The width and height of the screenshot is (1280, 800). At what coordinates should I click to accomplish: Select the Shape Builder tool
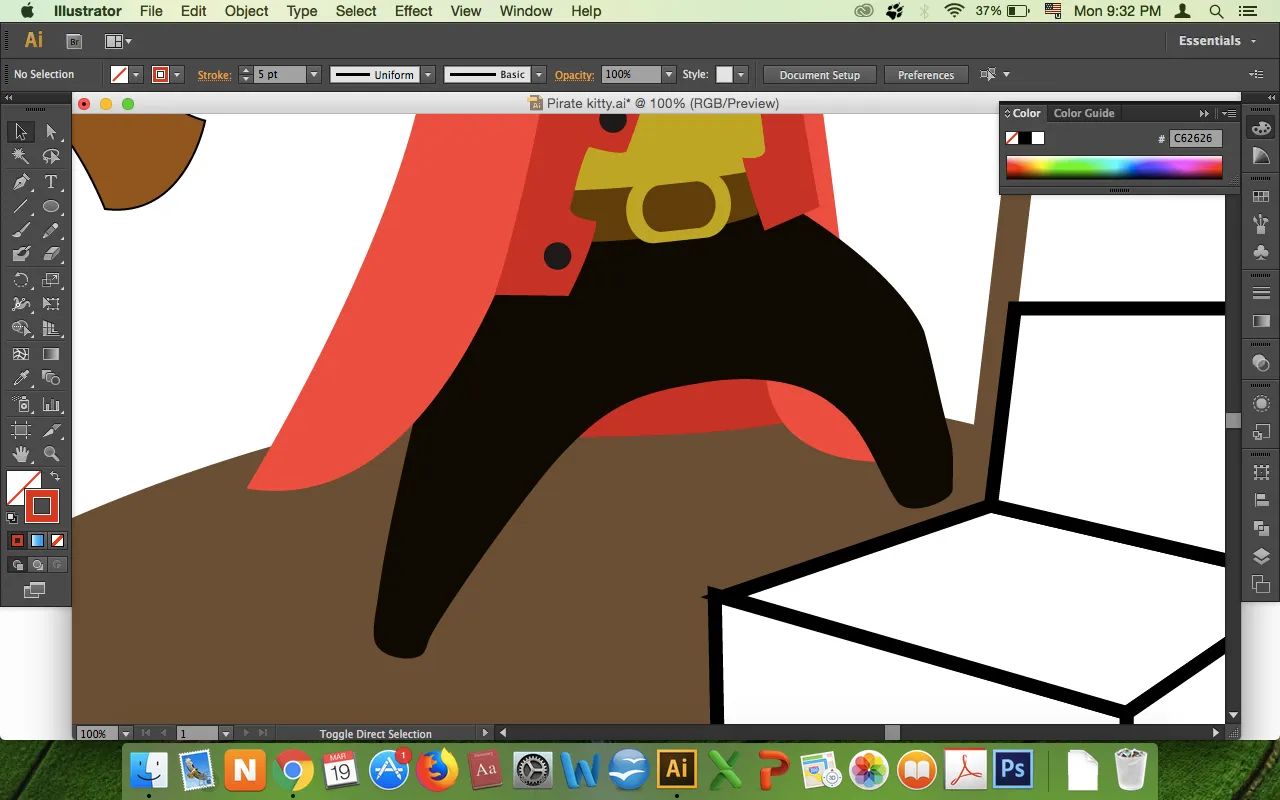click(x=21, y=329)
